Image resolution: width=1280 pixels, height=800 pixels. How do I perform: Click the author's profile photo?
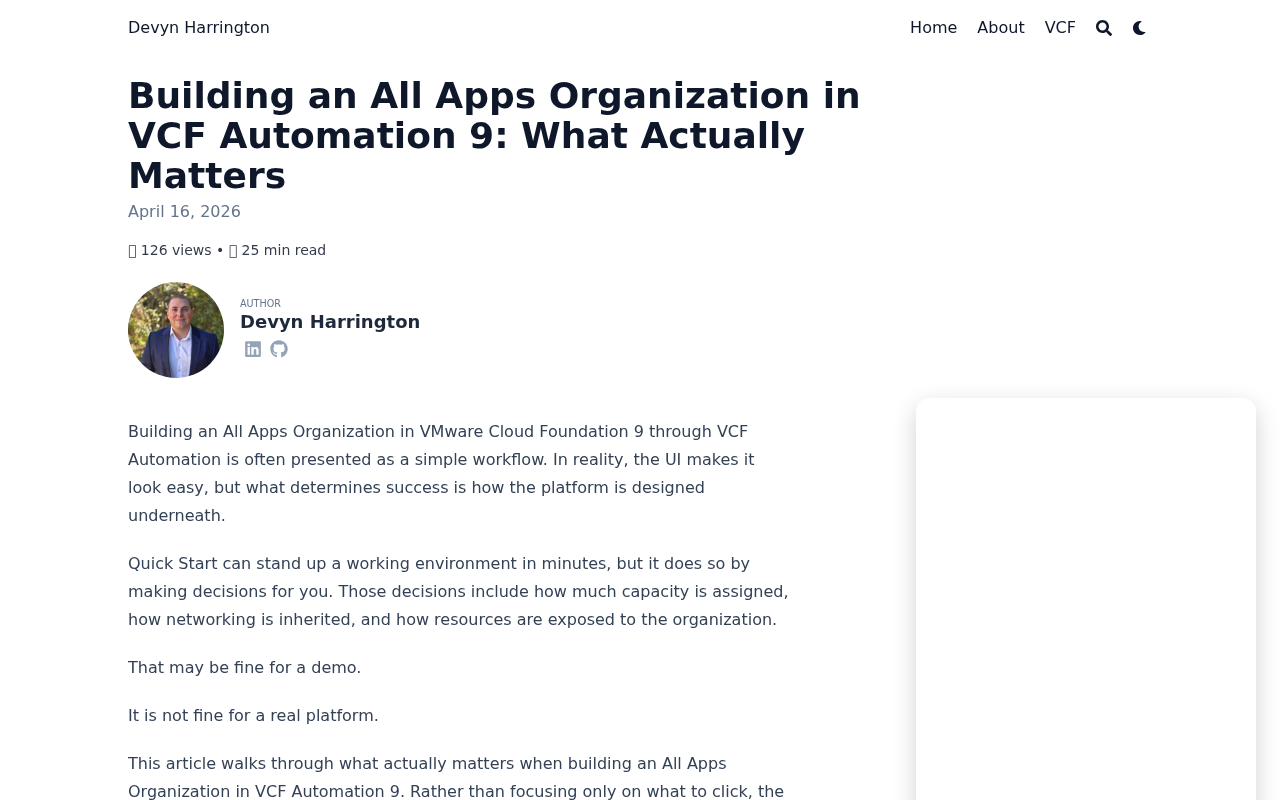176,330
